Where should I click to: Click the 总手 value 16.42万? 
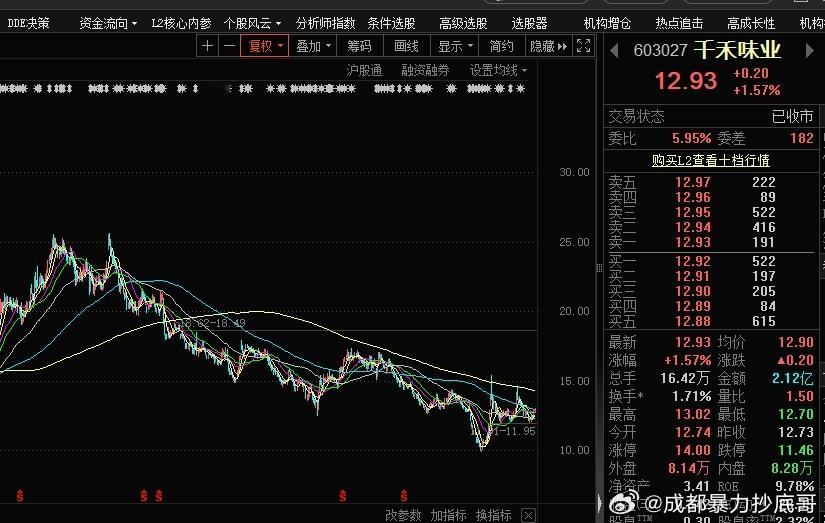click(685, 378)
